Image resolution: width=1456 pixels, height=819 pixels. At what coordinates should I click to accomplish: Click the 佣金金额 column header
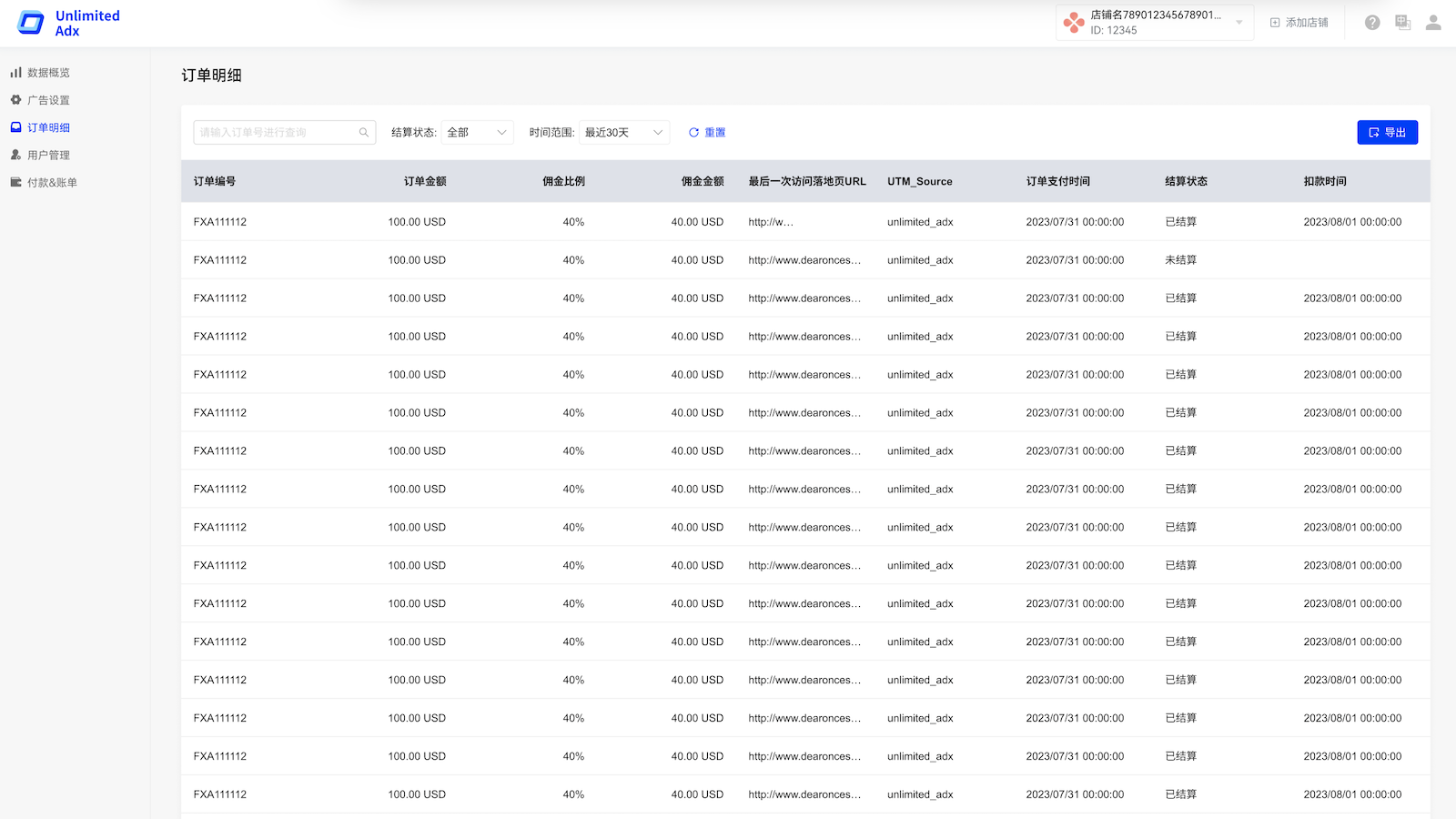pyautogui.click(x=703, y=181)
